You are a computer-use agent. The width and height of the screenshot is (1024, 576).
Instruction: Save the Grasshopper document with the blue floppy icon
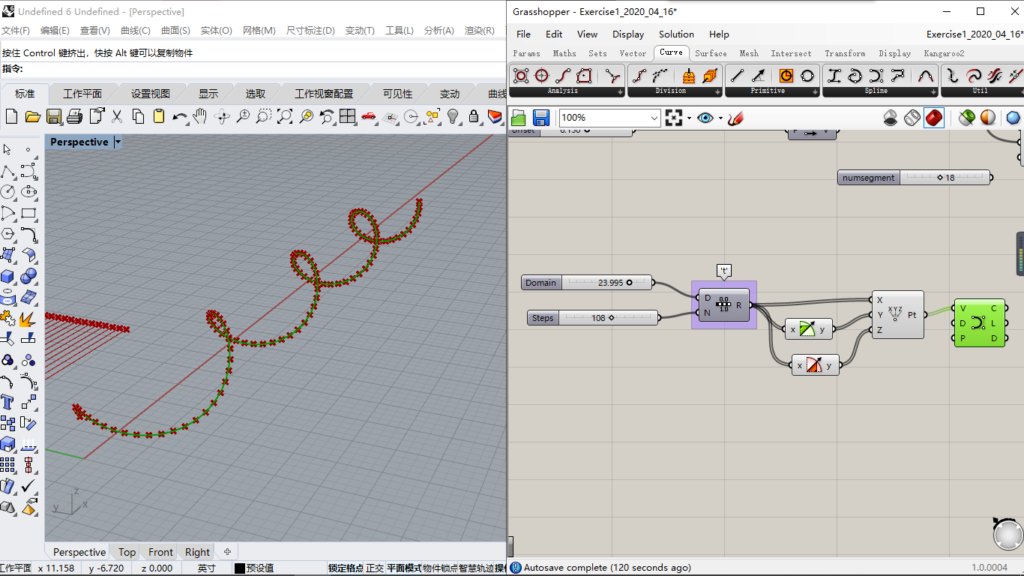(541, 118)
